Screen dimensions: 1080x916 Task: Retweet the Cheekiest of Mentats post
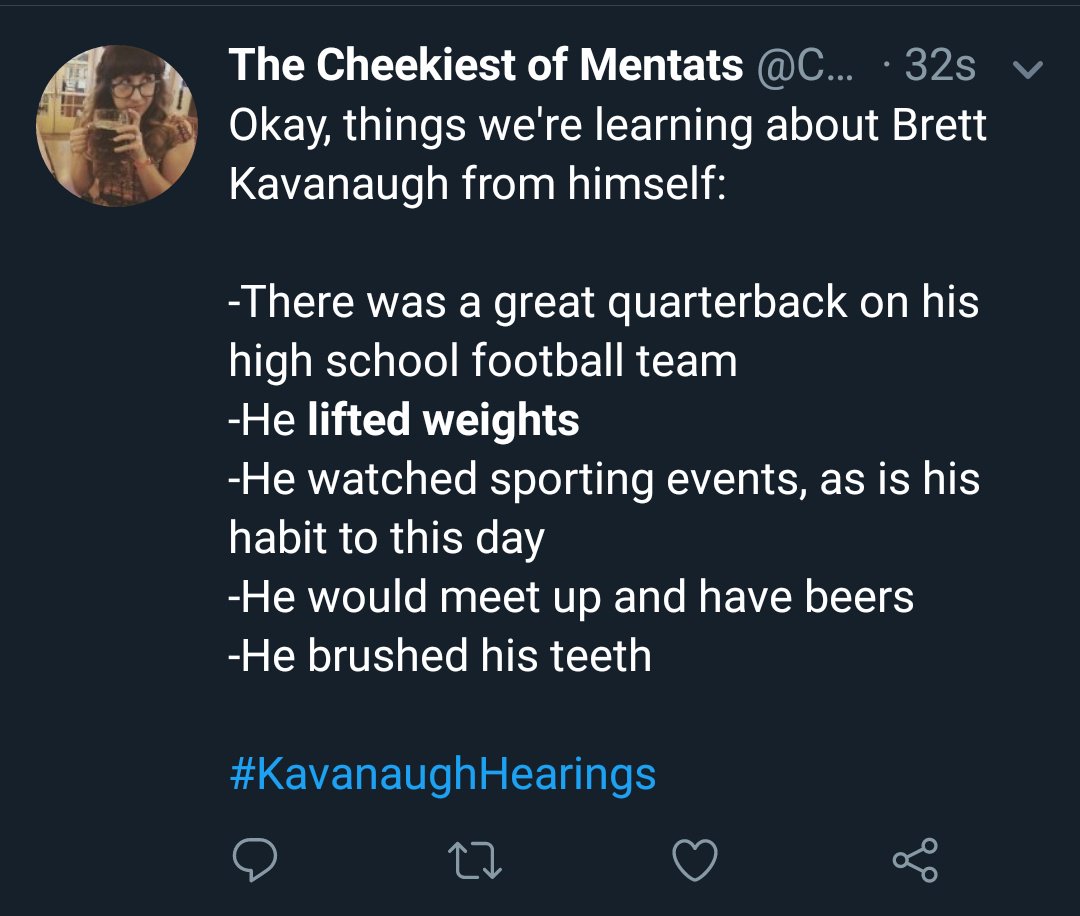[475, 860]
